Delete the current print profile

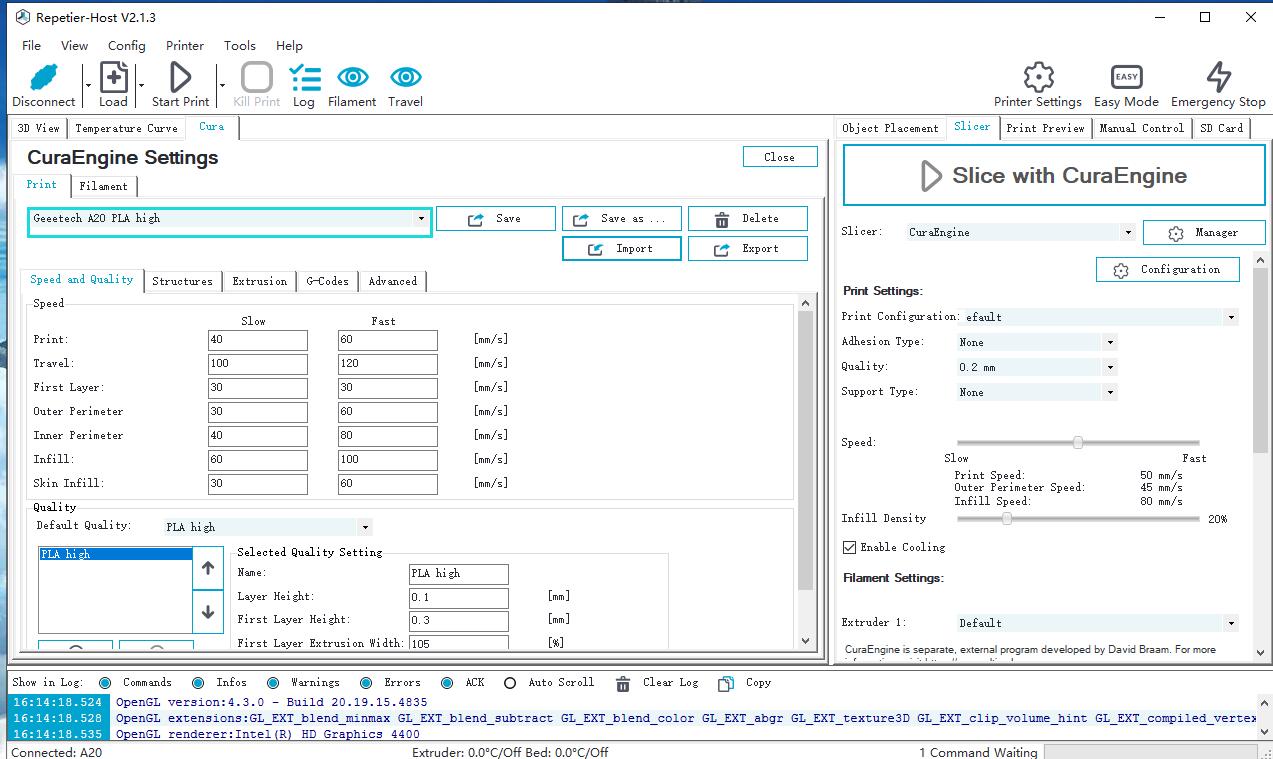[748, 218]
